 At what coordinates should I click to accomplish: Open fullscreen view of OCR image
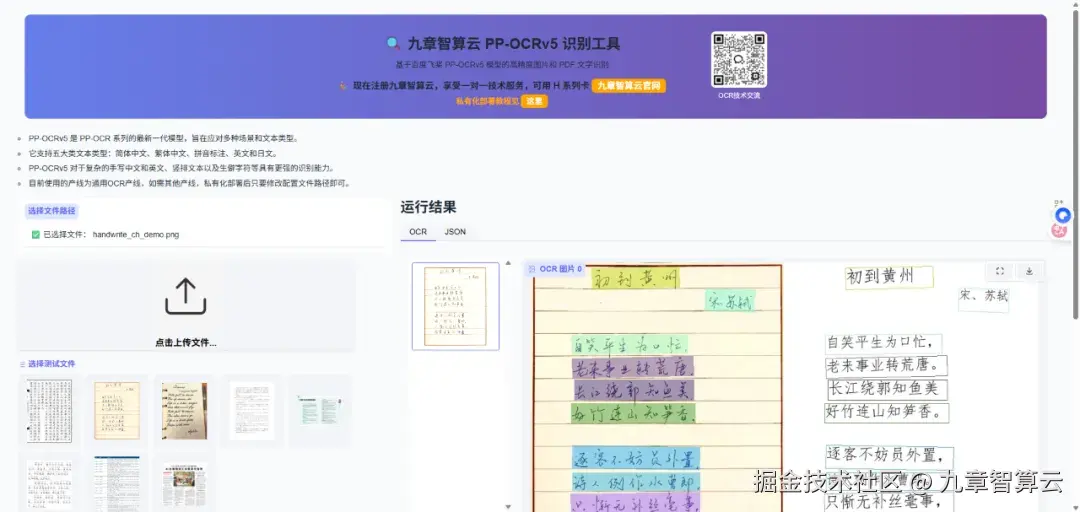(x=1000, y=272)
